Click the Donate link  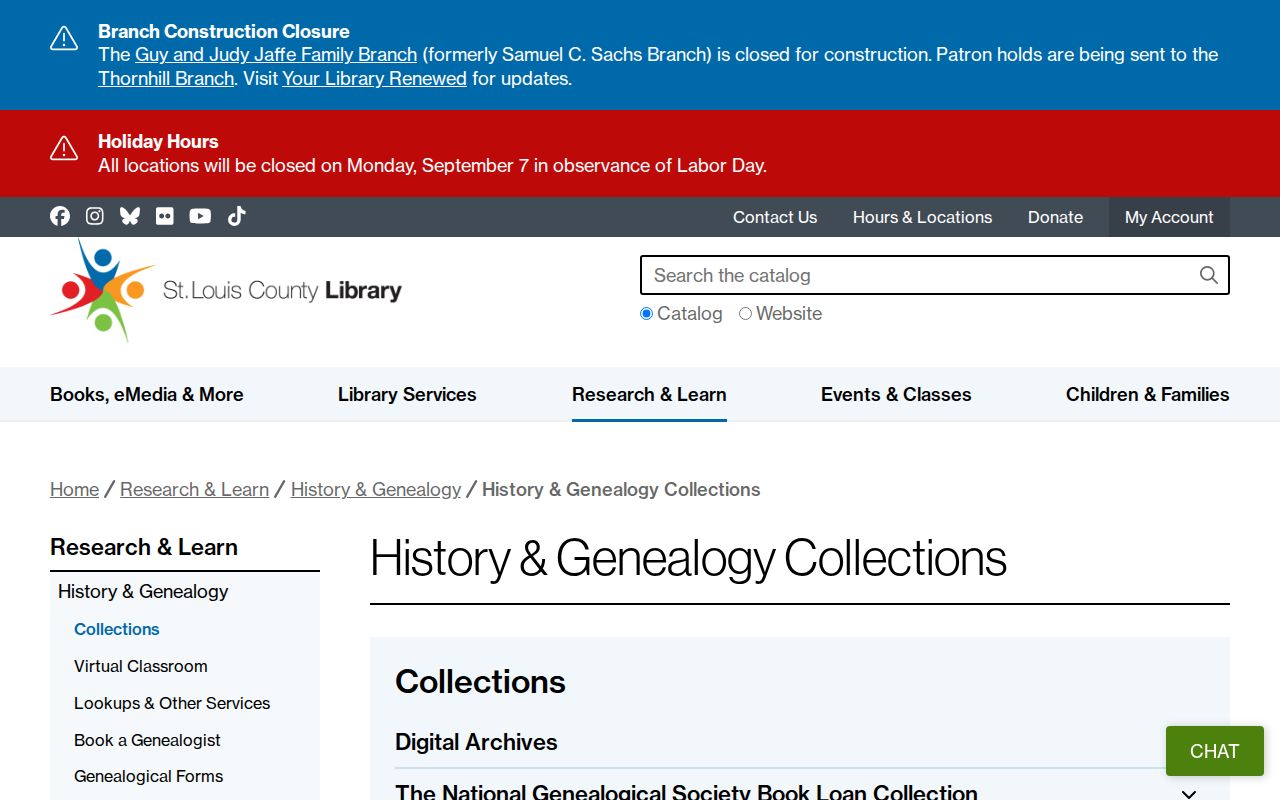click(1055, 217)
